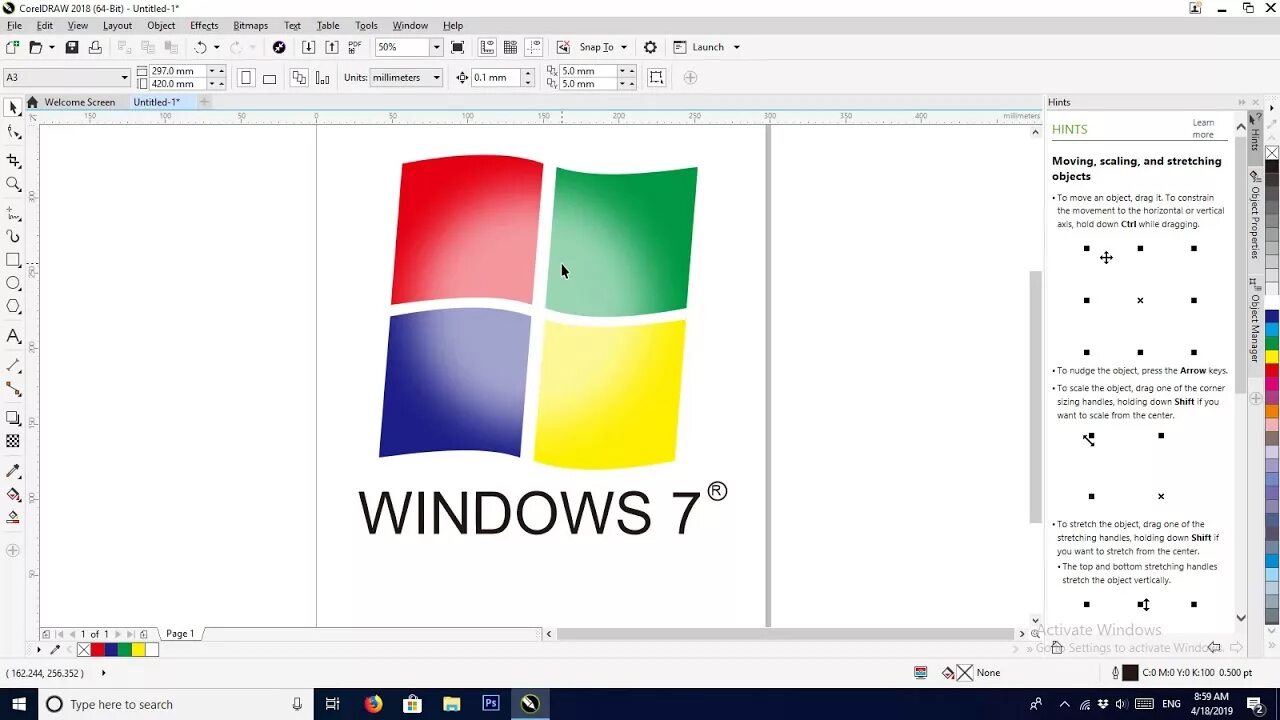Open the Bitmaps menu

[x=250, y=25]
